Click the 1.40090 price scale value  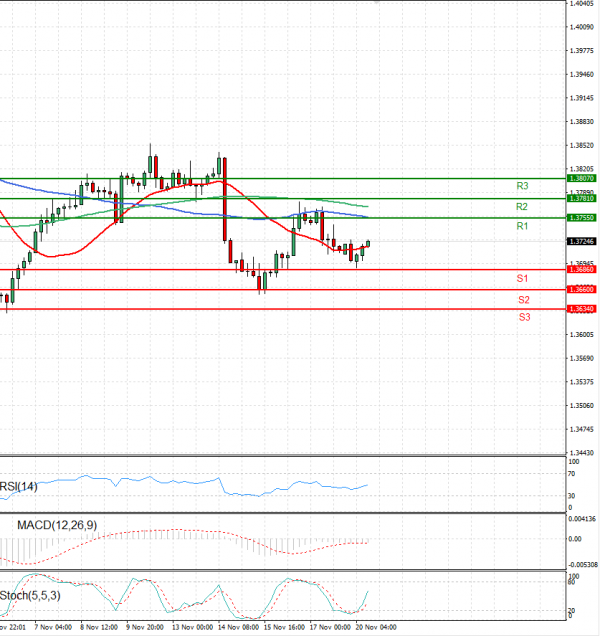[x=582, y=27]
